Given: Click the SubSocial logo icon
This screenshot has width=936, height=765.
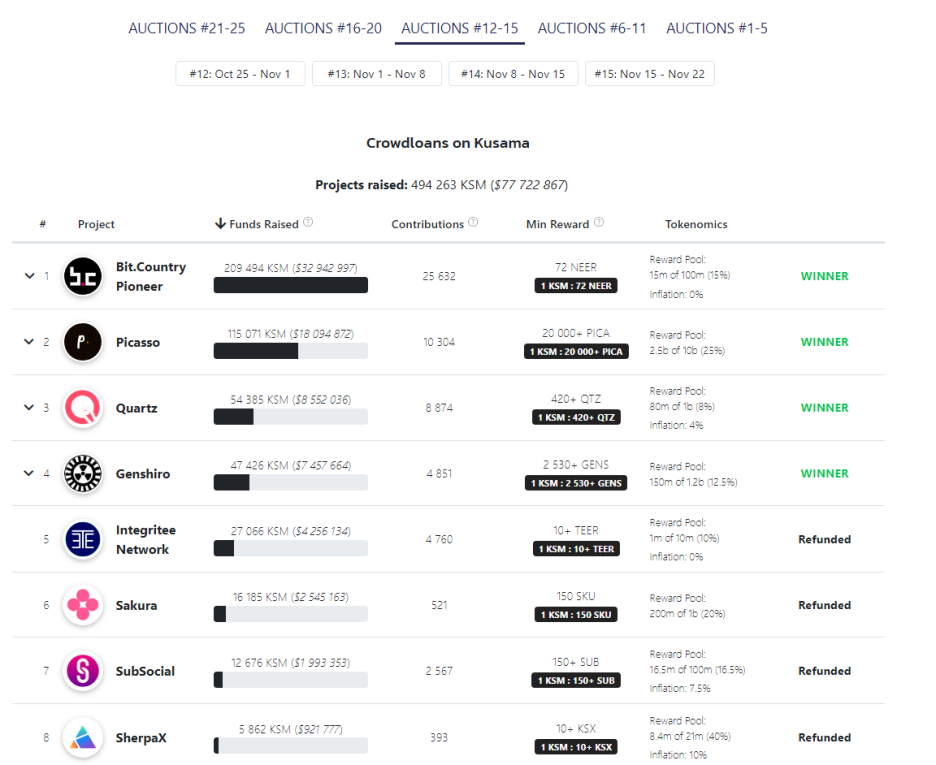Looking at the screenshot, I should pos(82,671).
